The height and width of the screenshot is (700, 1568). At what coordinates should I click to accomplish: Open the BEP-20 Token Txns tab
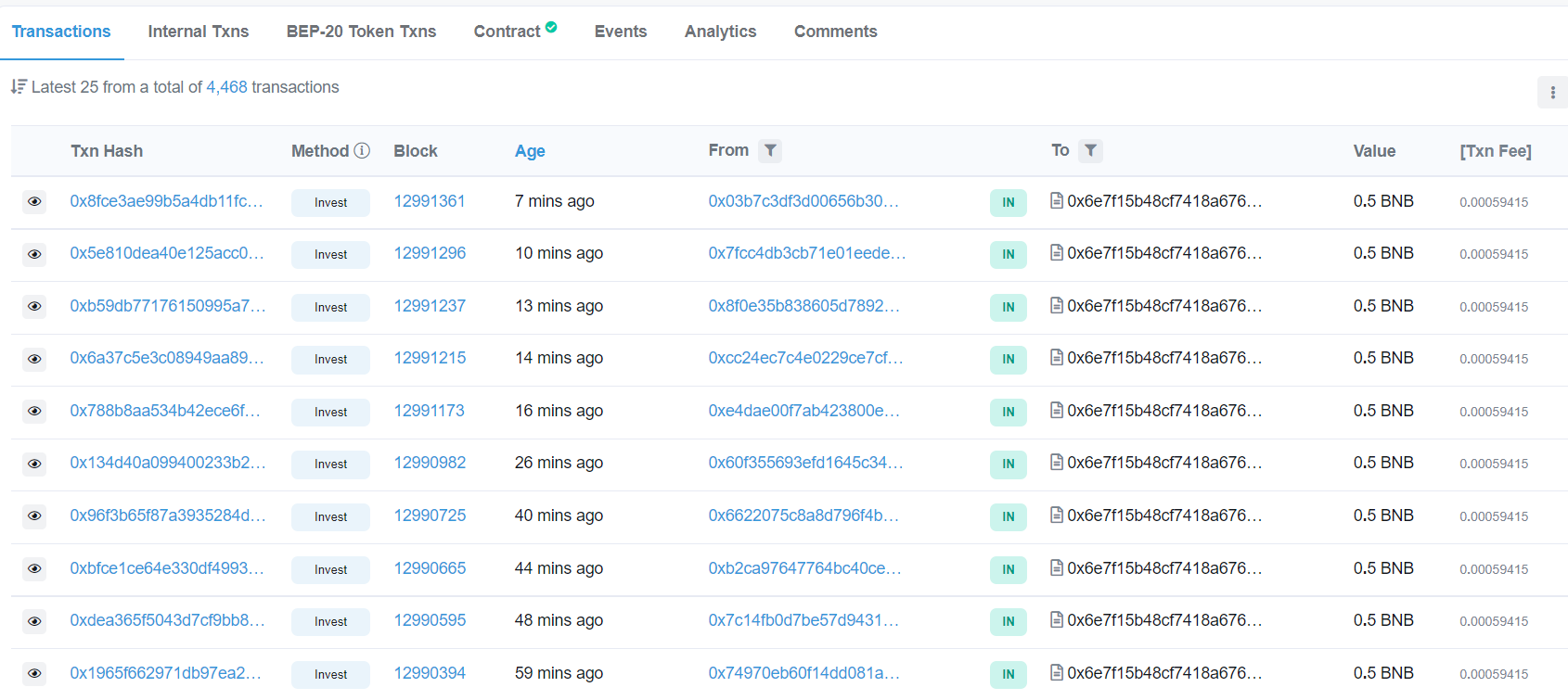click(x=361, y=32)
